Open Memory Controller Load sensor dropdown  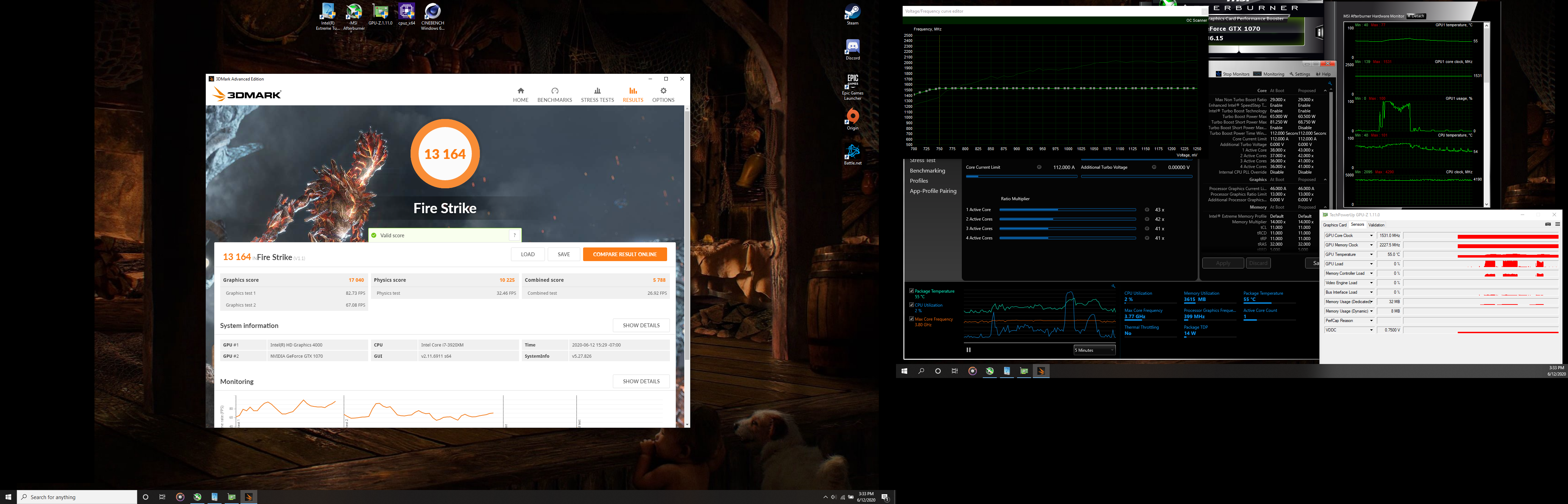(x=1371, y=273)
